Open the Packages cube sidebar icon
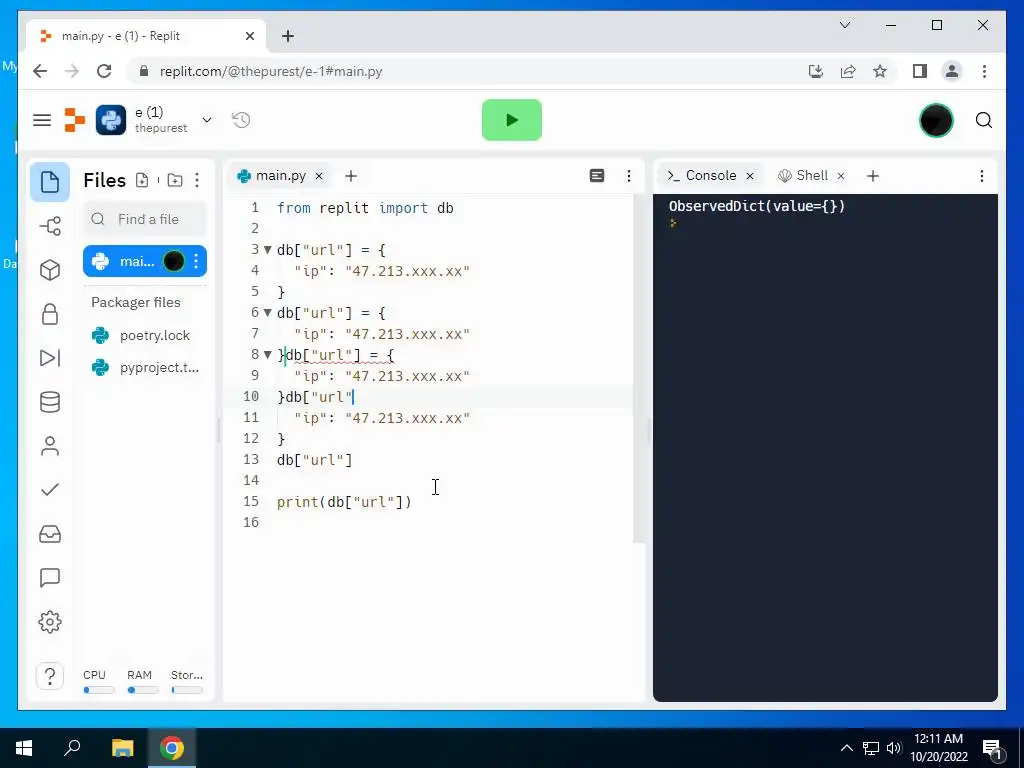This screenshot has width=1024, height=768. (x=50, y=270)
